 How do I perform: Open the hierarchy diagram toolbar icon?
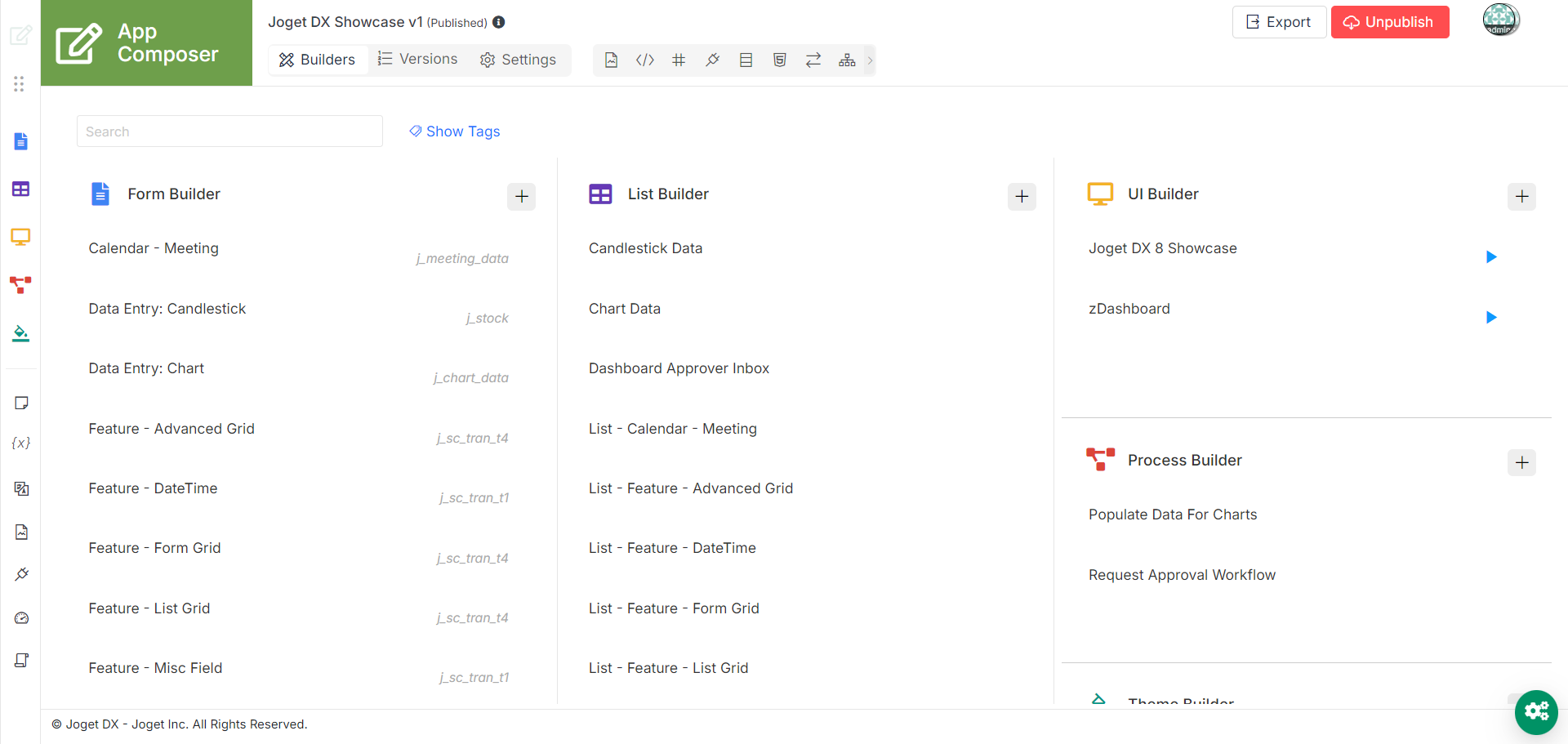tap(847, 60)
